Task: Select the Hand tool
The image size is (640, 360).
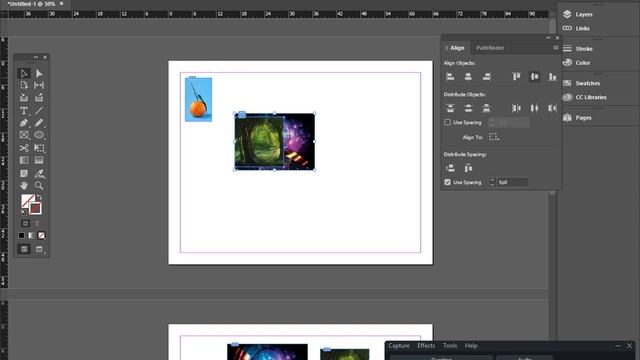Action: coord(24,186)
